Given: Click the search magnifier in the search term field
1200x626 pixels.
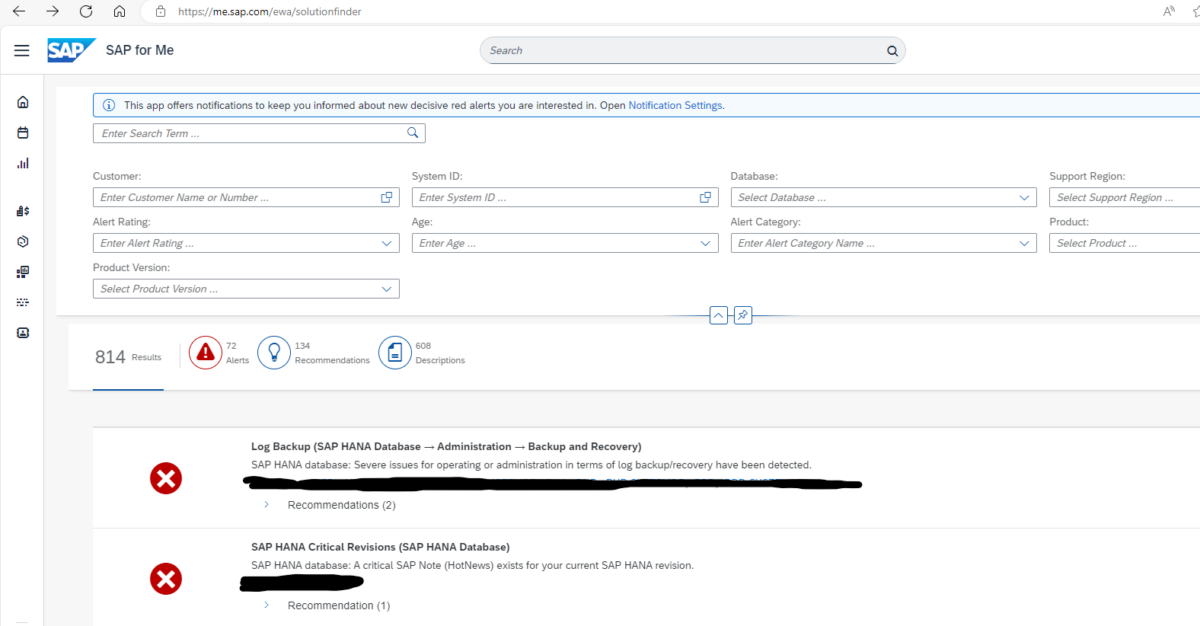Looking at the screenshot, I should 411,132.
